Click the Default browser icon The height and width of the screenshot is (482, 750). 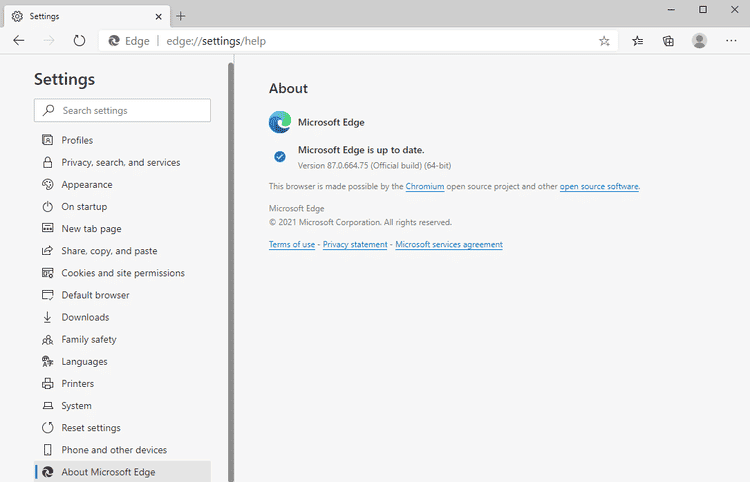pyautogui.click(x=47, y=295)
